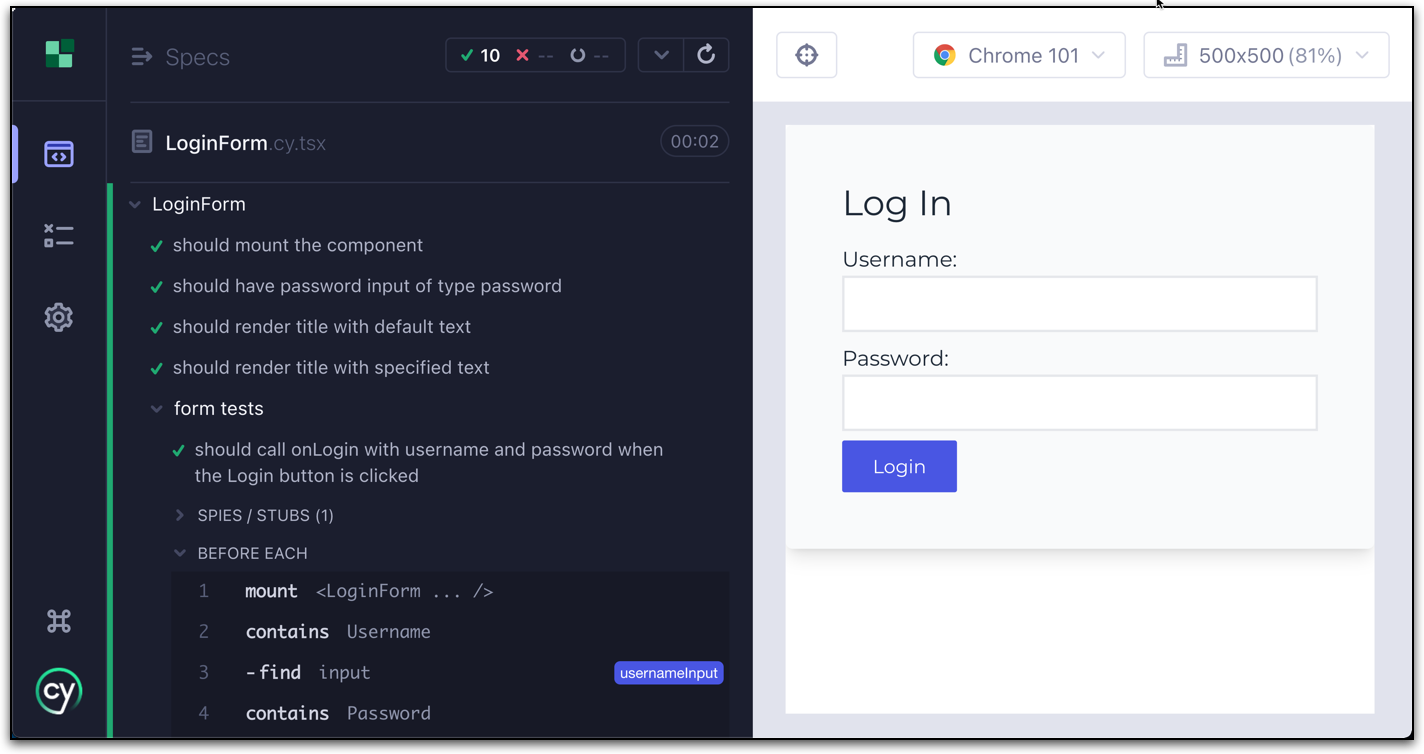Screen dimensions: 1424x754
Task: Click the Login button in the preview pane
Action: pos(898,466)
